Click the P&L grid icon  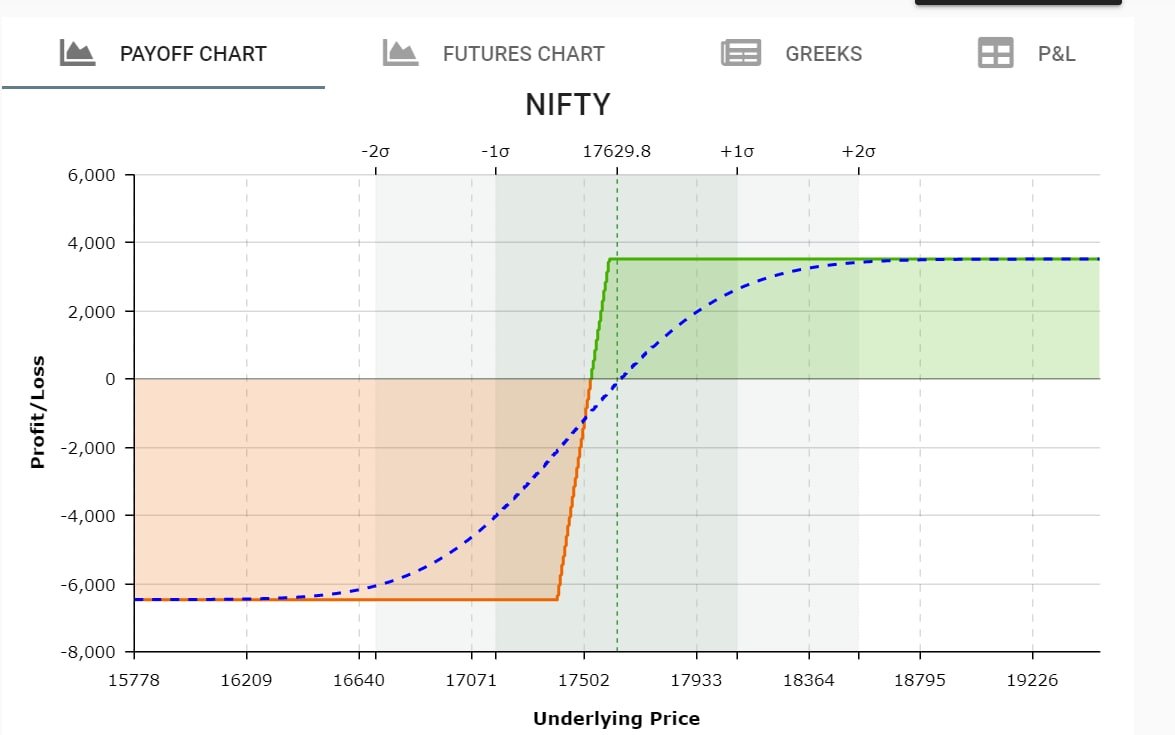click(x=995, y=53)
